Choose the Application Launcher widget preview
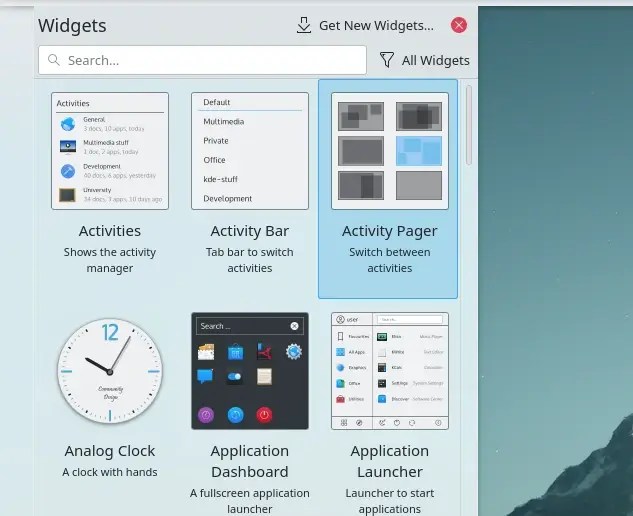Image resolution: width=633 pixels, height=516 pixels. [x=390, y=371]
